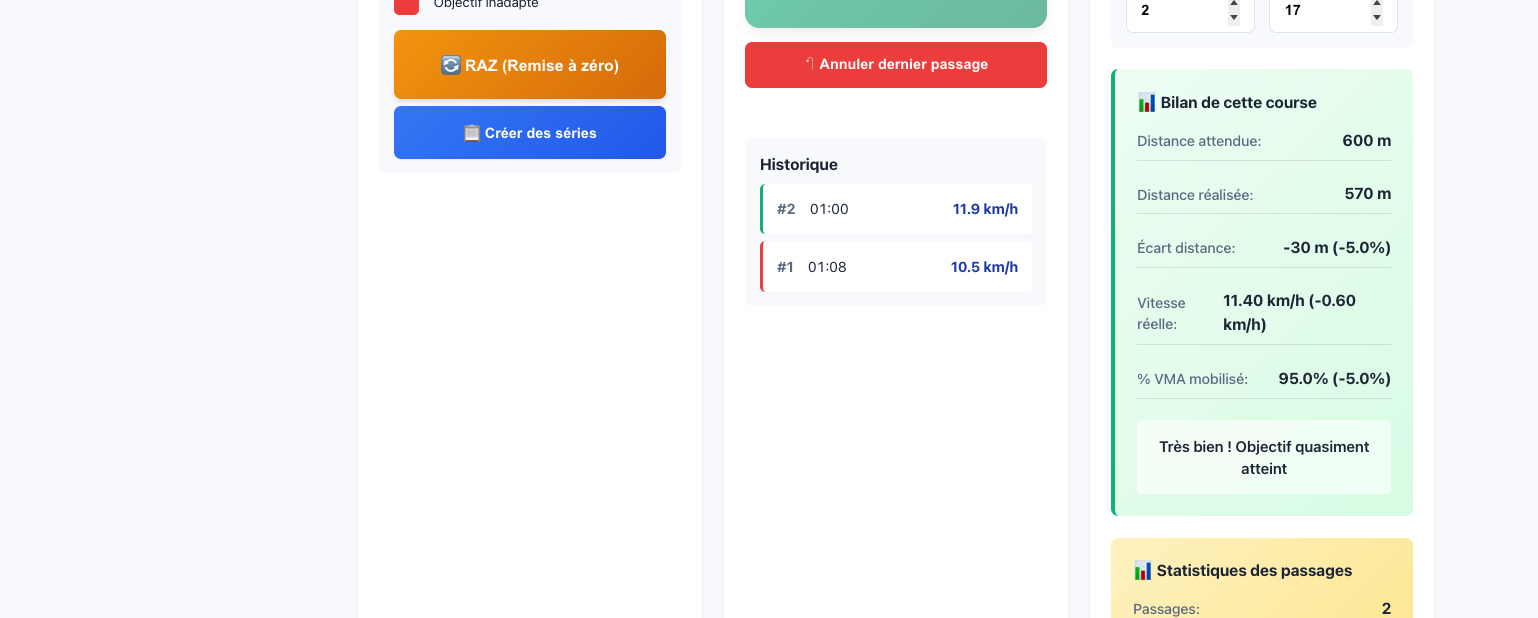Click the red Objectif inadapté legend square
Image resolution: width=1538 pixels, height=618 pixels.
pyautogui.click(x=406, y=5)
